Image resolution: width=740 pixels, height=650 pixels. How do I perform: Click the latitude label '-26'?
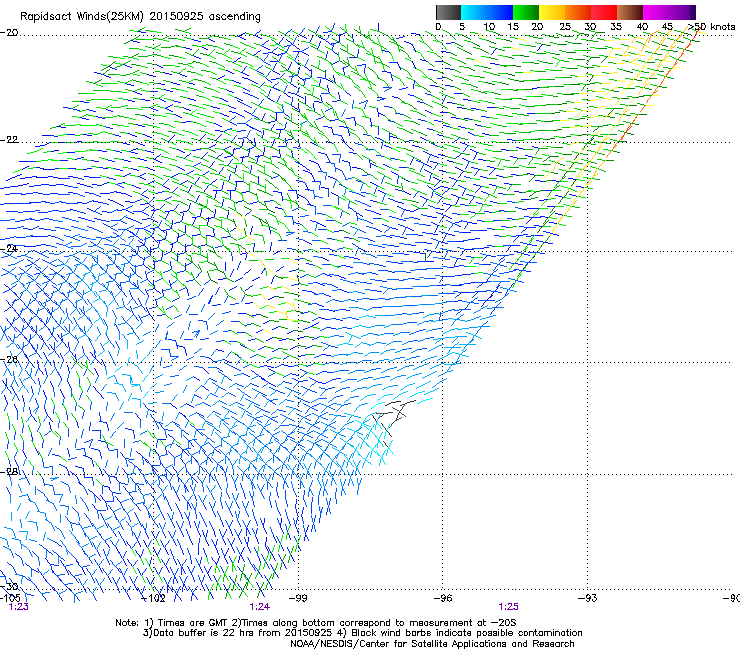[9, 360]
